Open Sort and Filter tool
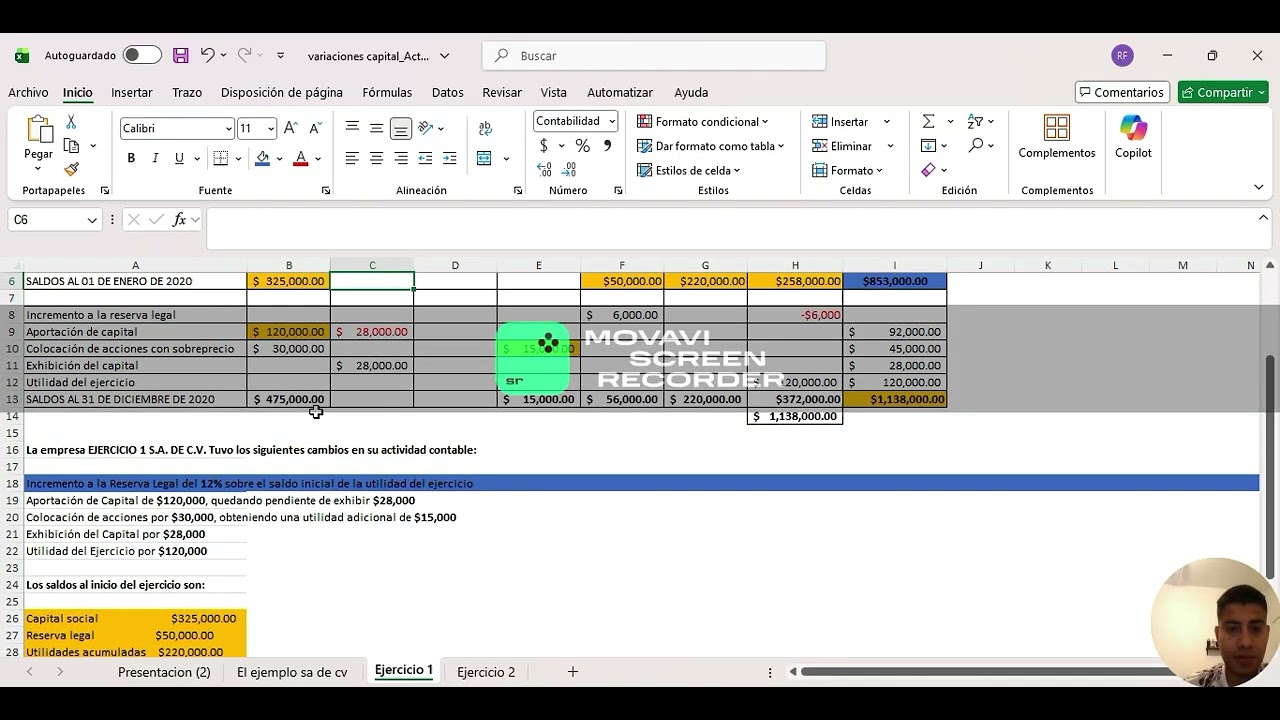The width and height of the screenshot is (1280, 720). pos(975,121)
